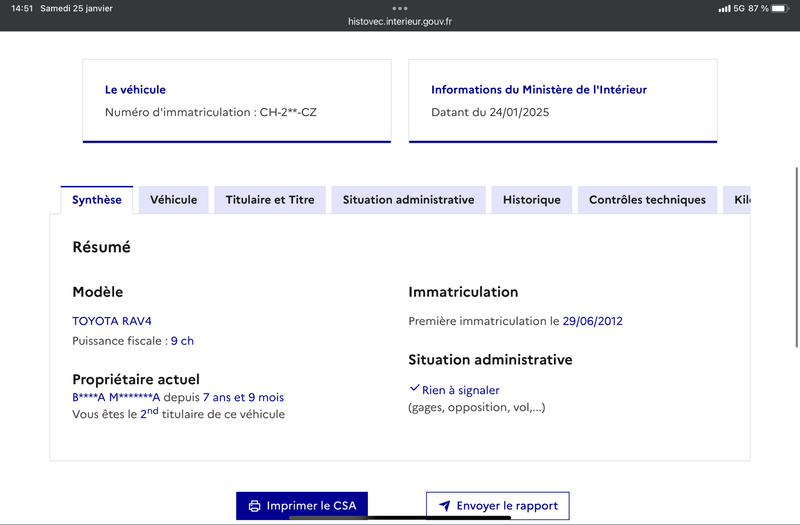
Task: Click the (gages, opposition, vol,...) note
Action: (477, 407)
